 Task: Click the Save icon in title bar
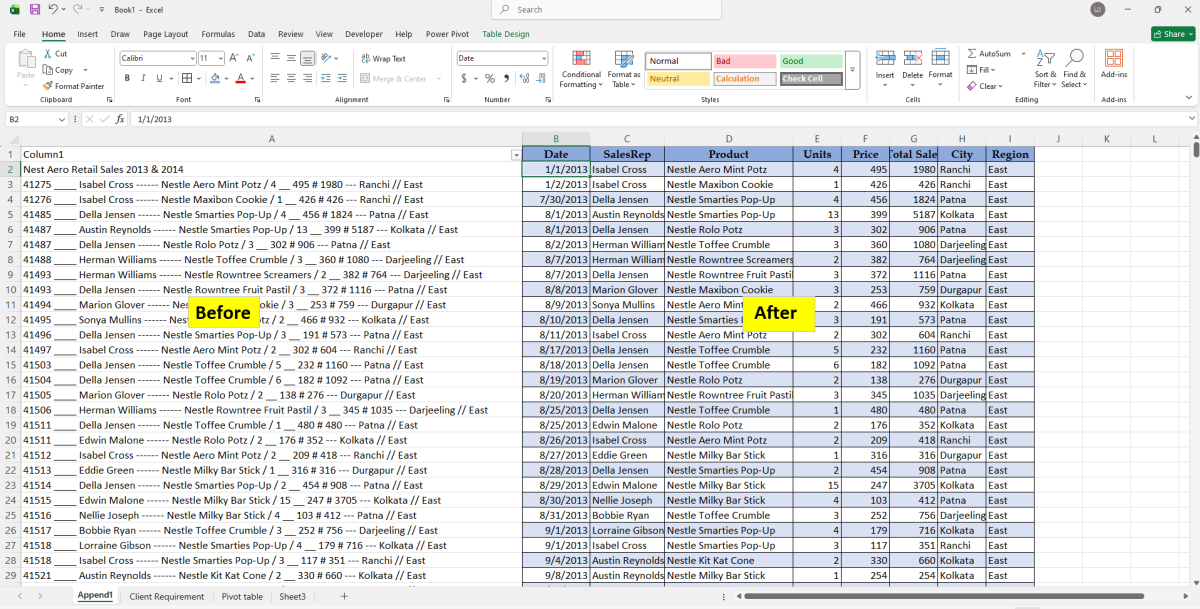[x=35, y=9]
